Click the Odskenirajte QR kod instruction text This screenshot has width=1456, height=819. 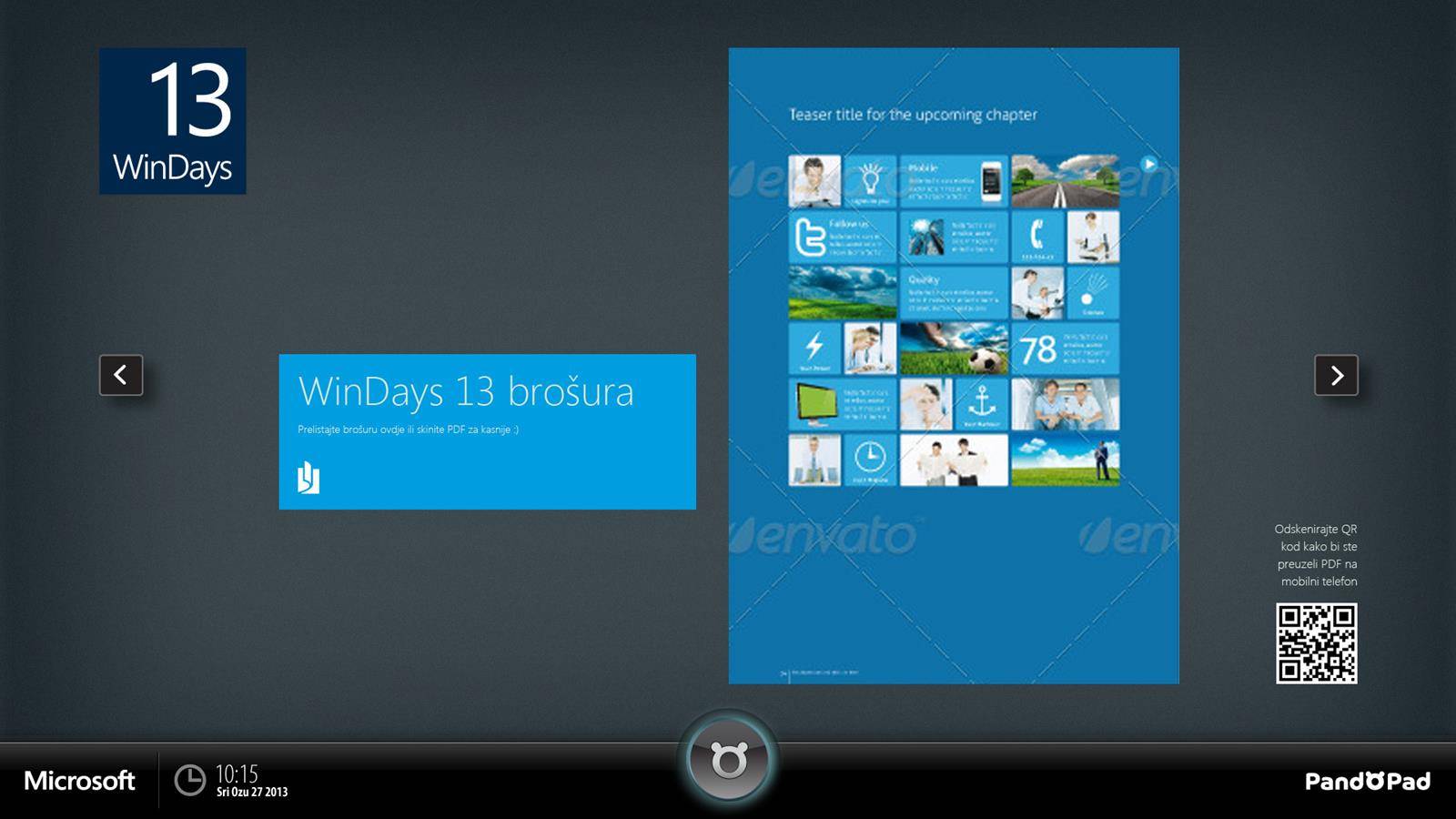click(x=1316, y=555)
